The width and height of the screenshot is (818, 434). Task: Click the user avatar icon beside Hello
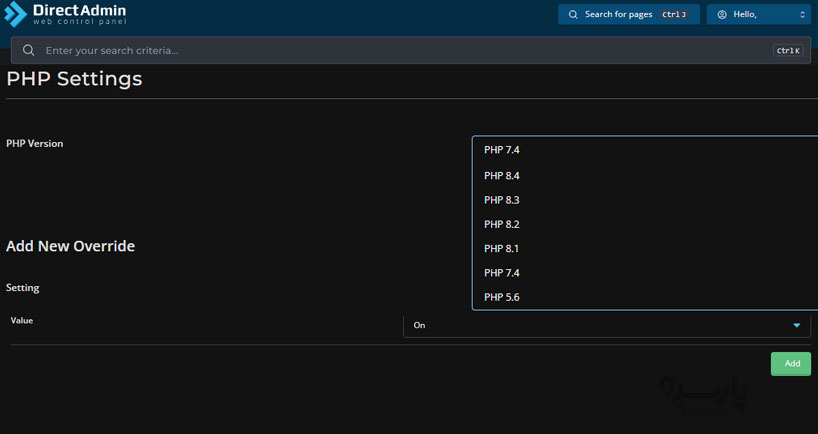pos(722,15)
